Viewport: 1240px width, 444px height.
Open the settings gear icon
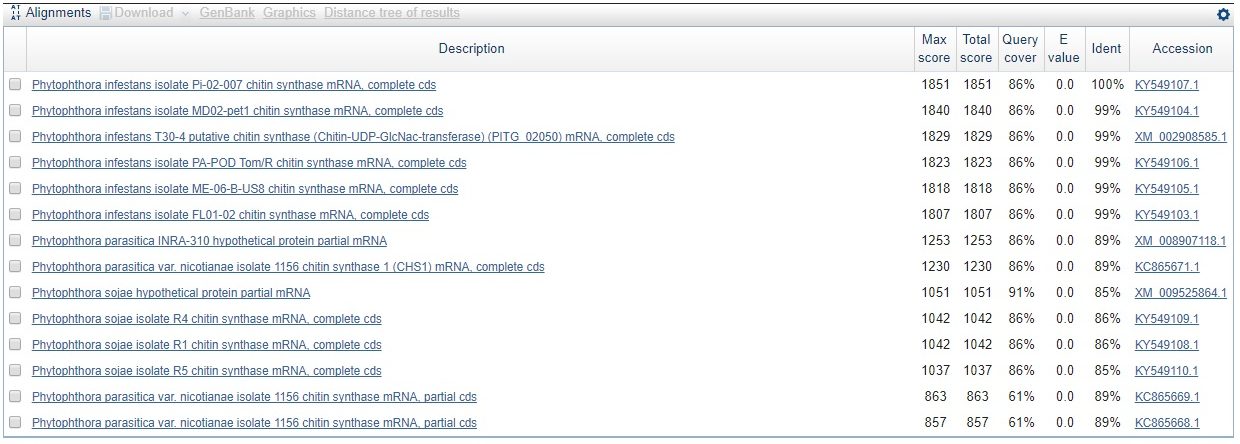pos(1223,15)
